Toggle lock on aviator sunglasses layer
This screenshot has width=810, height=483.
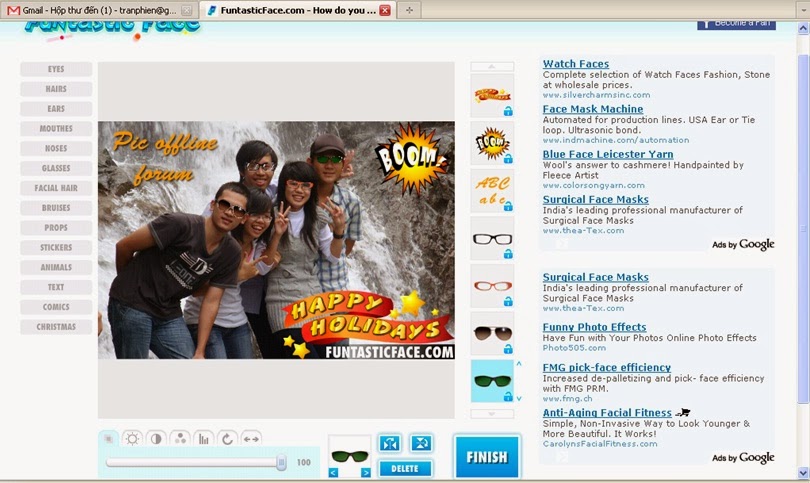tap(508, 349)
